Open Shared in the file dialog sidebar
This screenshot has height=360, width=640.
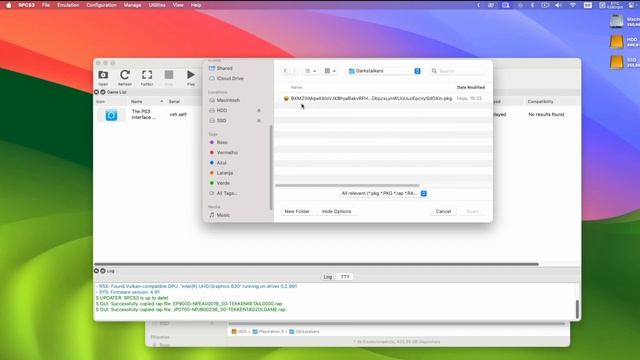[x=224, y=68]
